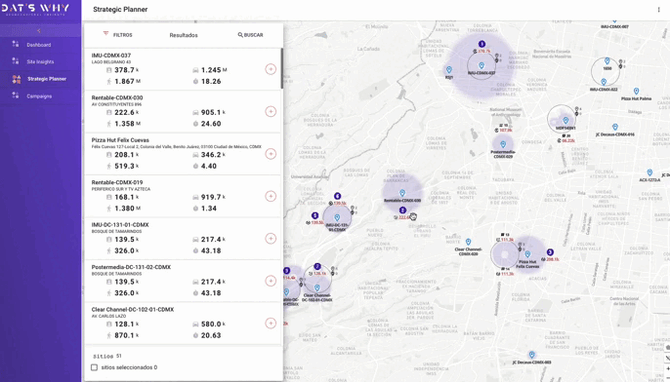Add Postermedia-DC-131-02-CDMX with its plus button
670x382 pixels.
[x=270, y=281]
